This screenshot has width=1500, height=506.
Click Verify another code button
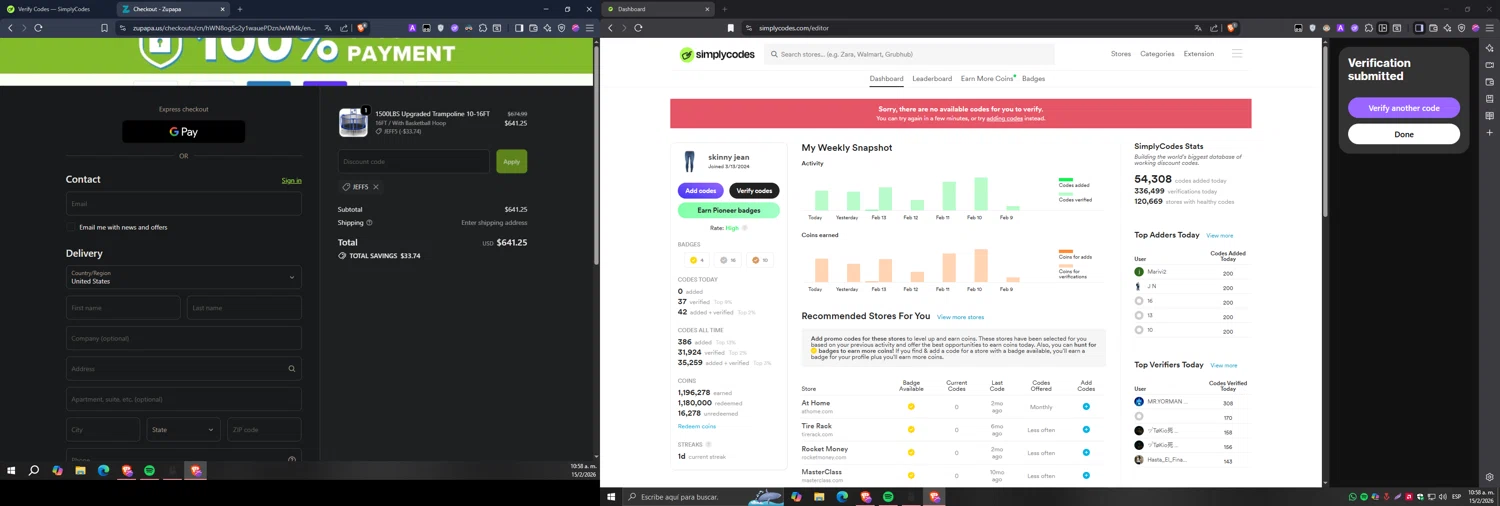1404,108
